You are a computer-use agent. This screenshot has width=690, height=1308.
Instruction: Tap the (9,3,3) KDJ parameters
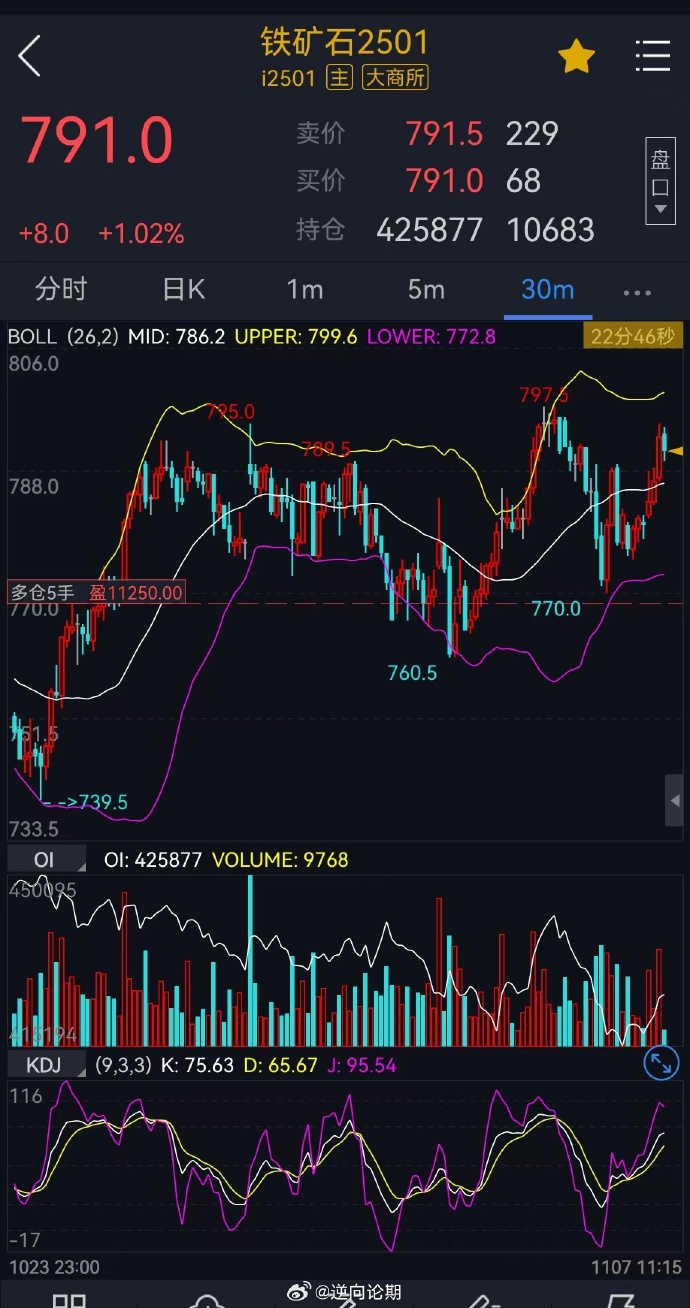(123, 1066)
